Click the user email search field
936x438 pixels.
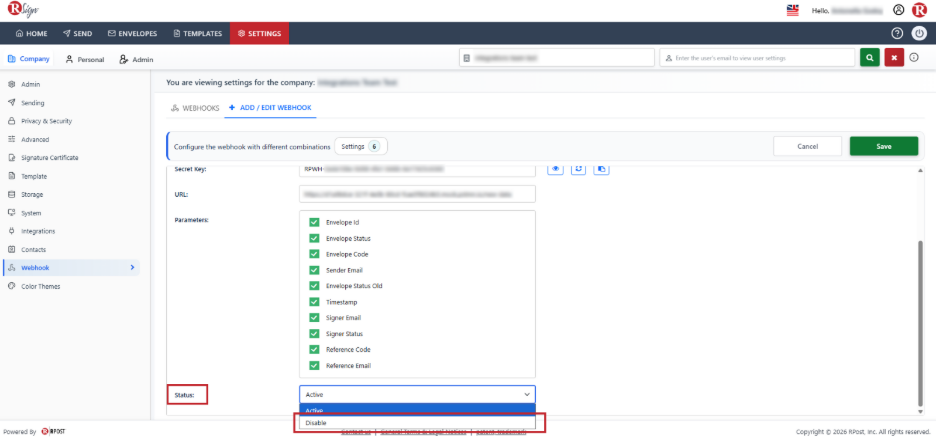point(757,58)
